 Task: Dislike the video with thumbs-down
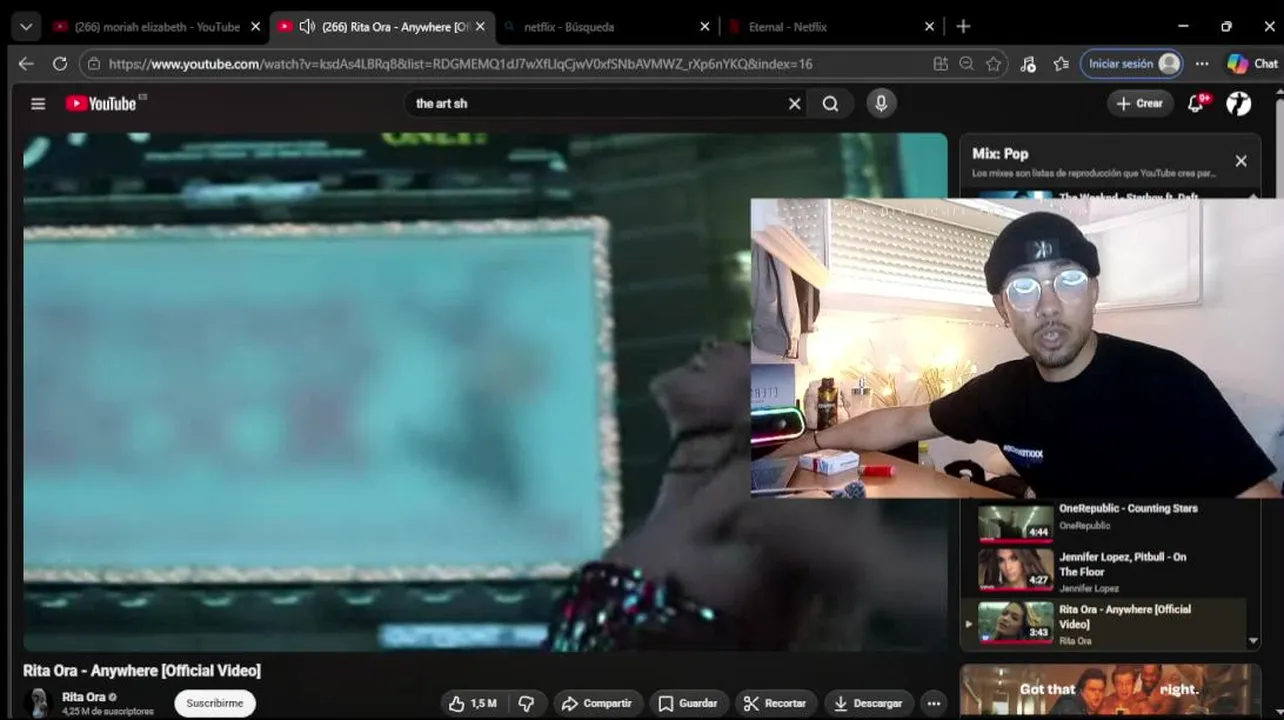click(x=526, y=703)
